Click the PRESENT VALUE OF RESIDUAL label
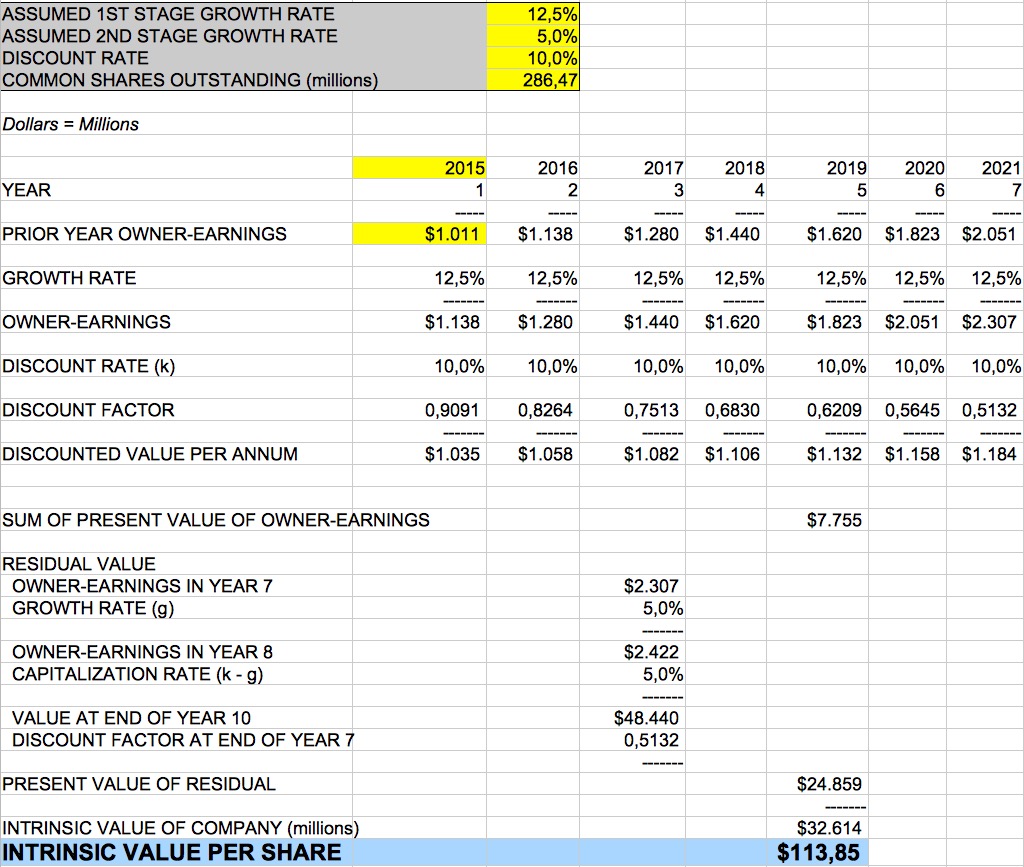Viewport: 1024px width, 867px height. (x=139, y=783)
